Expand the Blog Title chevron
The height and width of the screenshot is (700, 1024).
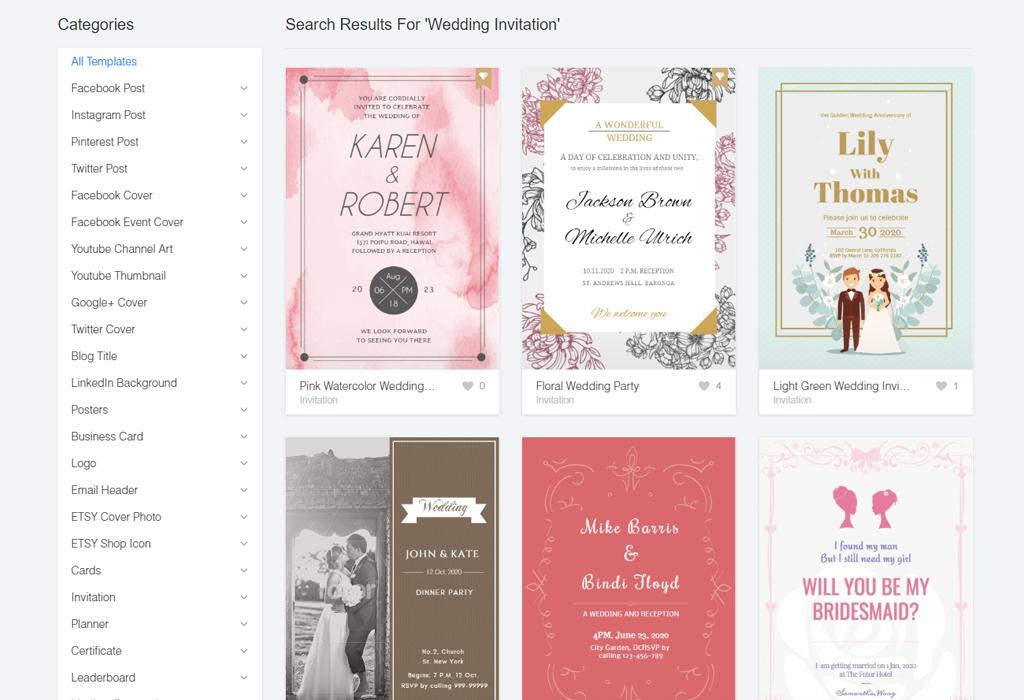click(244, 356)
